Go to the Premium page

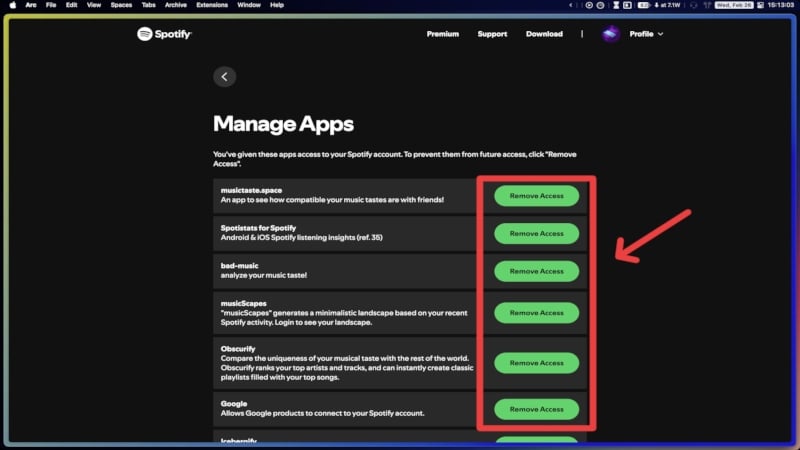[x=443, y=34]
